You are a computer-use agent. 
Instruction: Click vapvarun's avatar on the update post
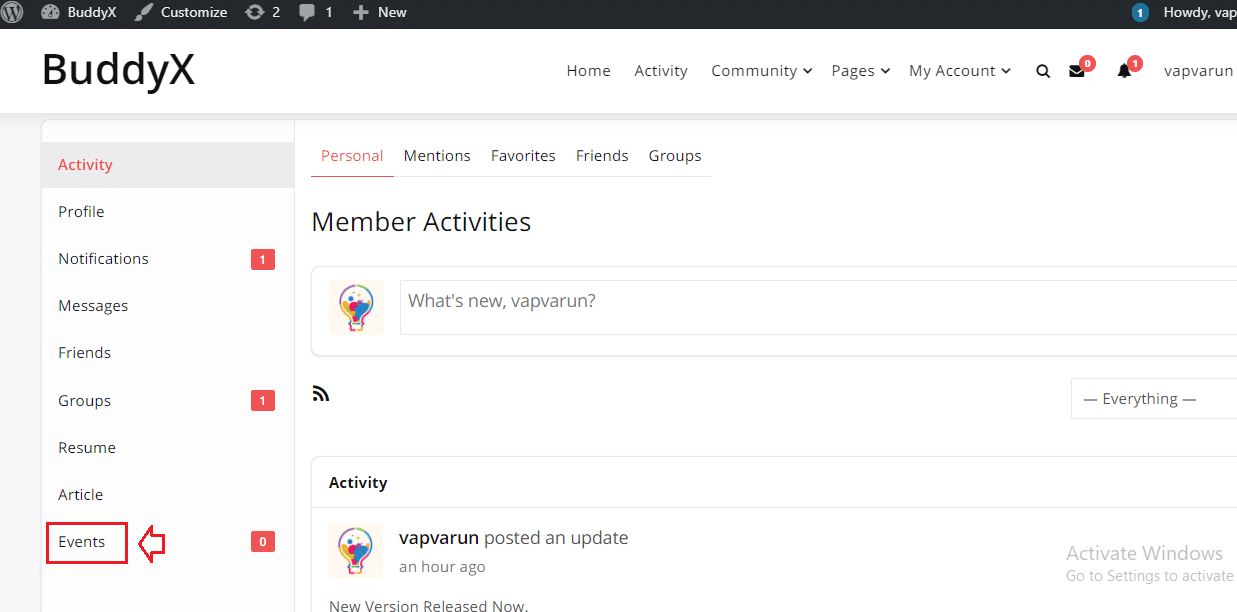[356, 550]
